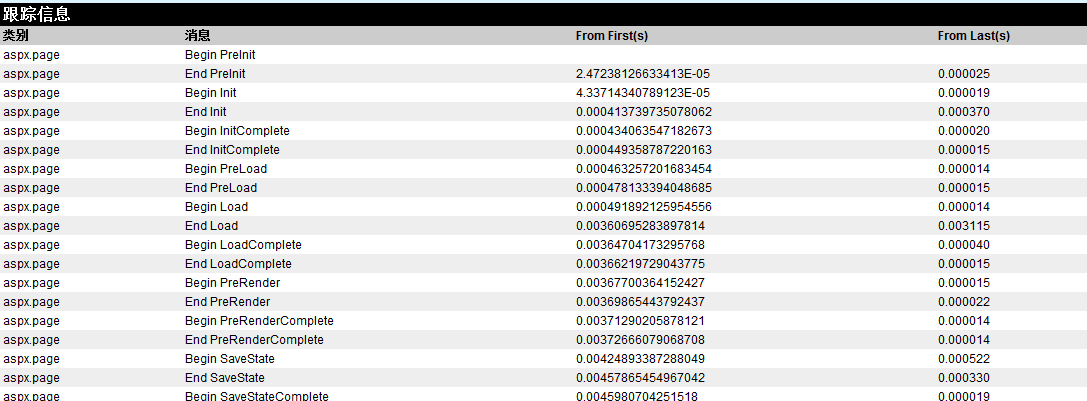Image resolution: width=1087 pixels, height=401 pixels.
Task: Click the 0.000522 From Last value
Action: pyautogui.click(x=963, y=359)
